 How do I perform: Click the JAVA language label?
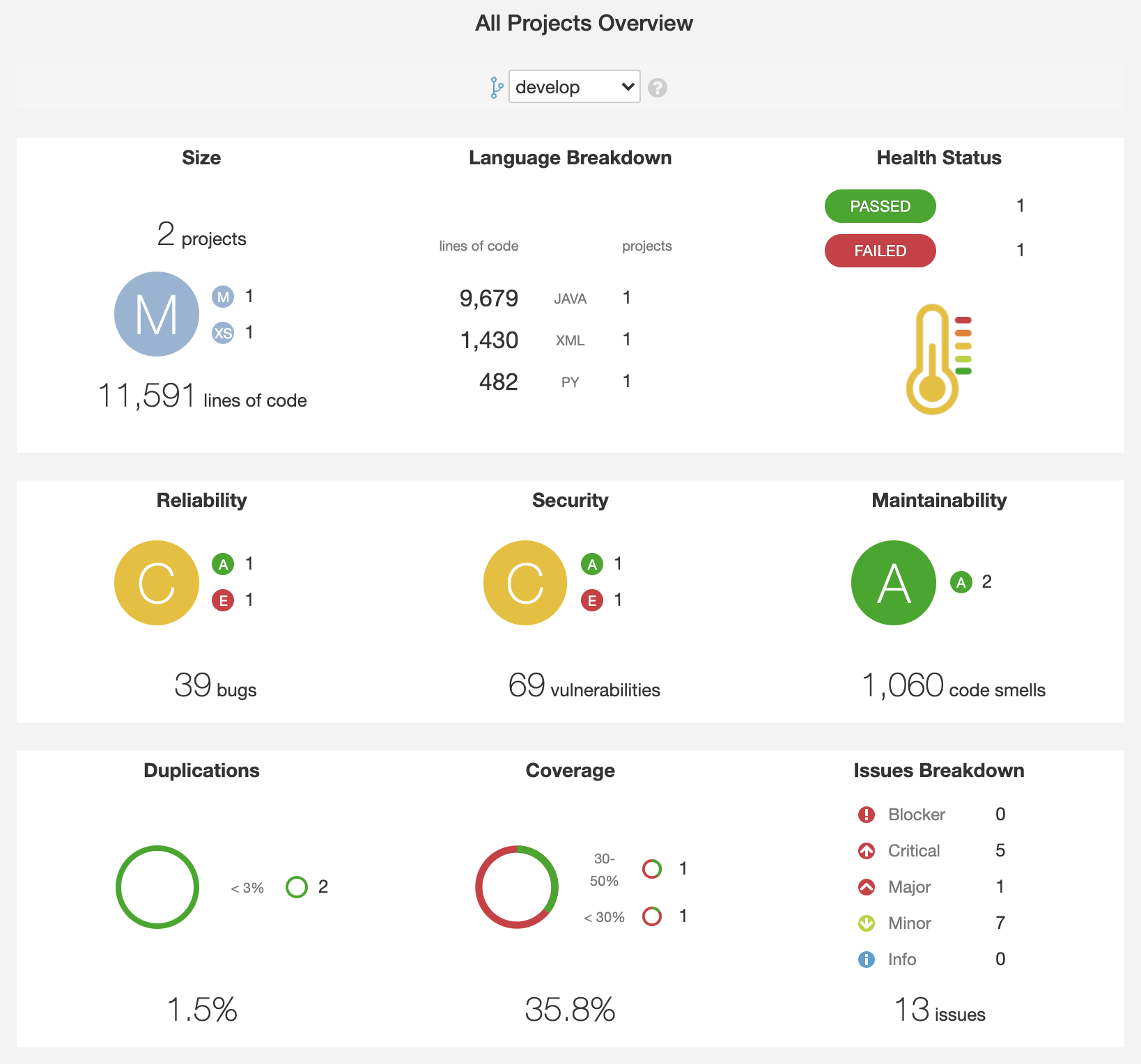pos(570,299)
